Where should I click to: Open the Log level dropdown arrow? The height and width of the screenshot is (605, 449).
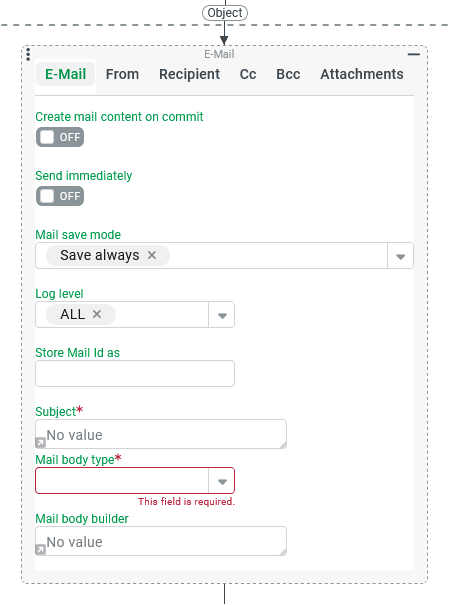pyautogui.click(x=222, y=315)
